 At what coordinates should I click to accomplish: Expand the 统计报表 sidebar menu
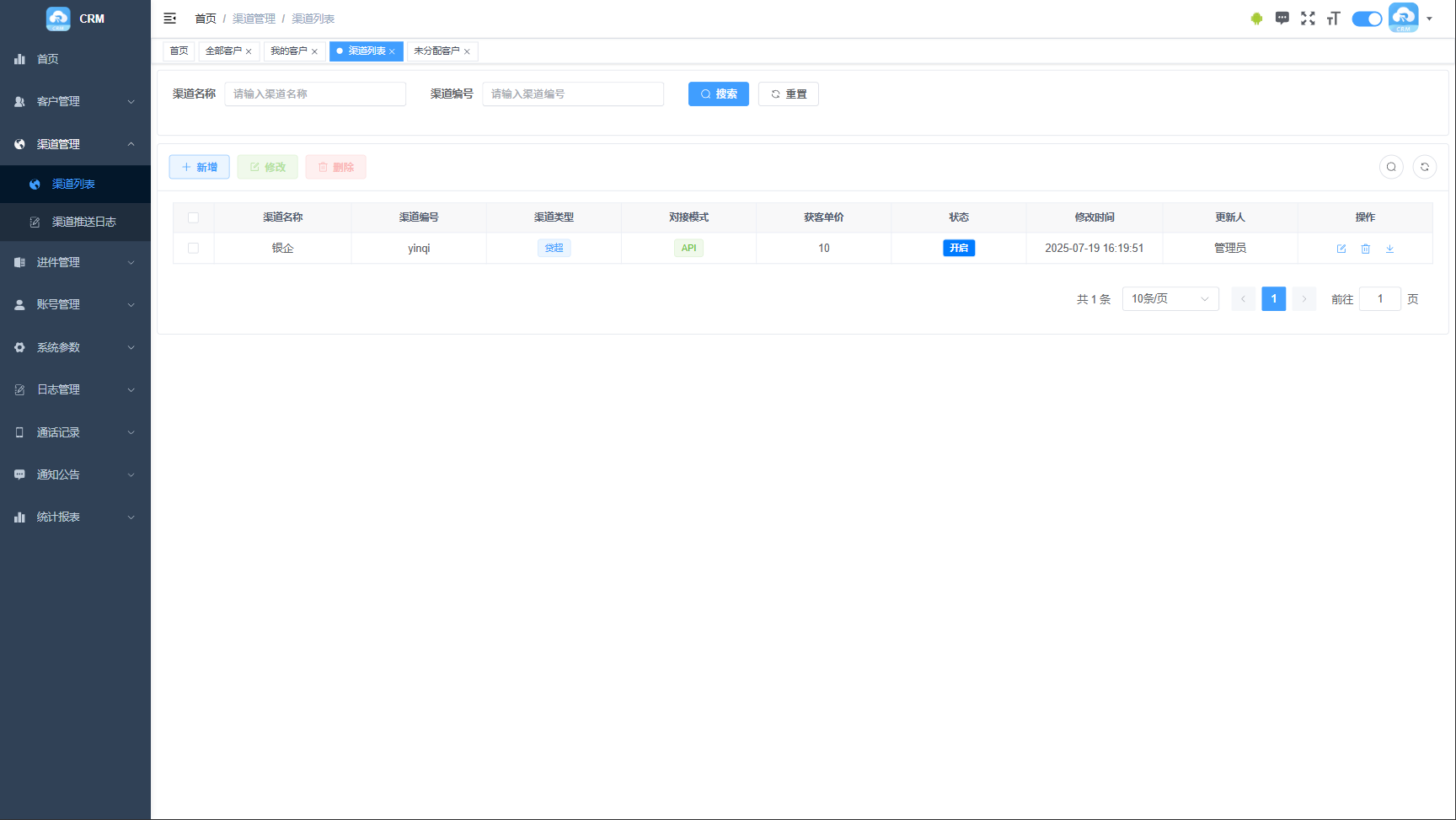click(75, 517)
